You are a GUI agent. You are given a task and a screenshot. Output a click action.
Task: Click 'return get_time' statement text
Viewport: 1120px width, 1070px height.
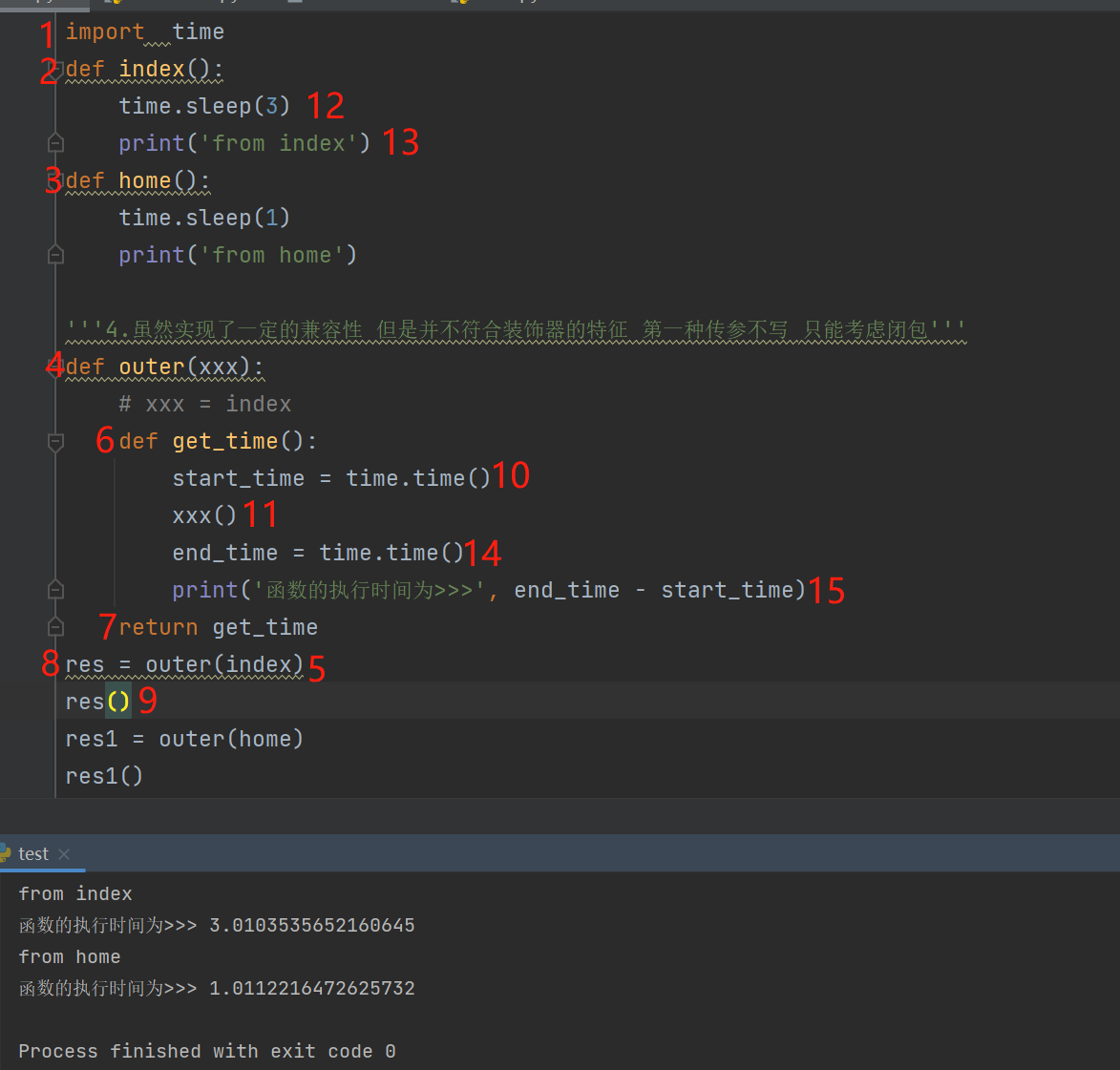point(218,627)
